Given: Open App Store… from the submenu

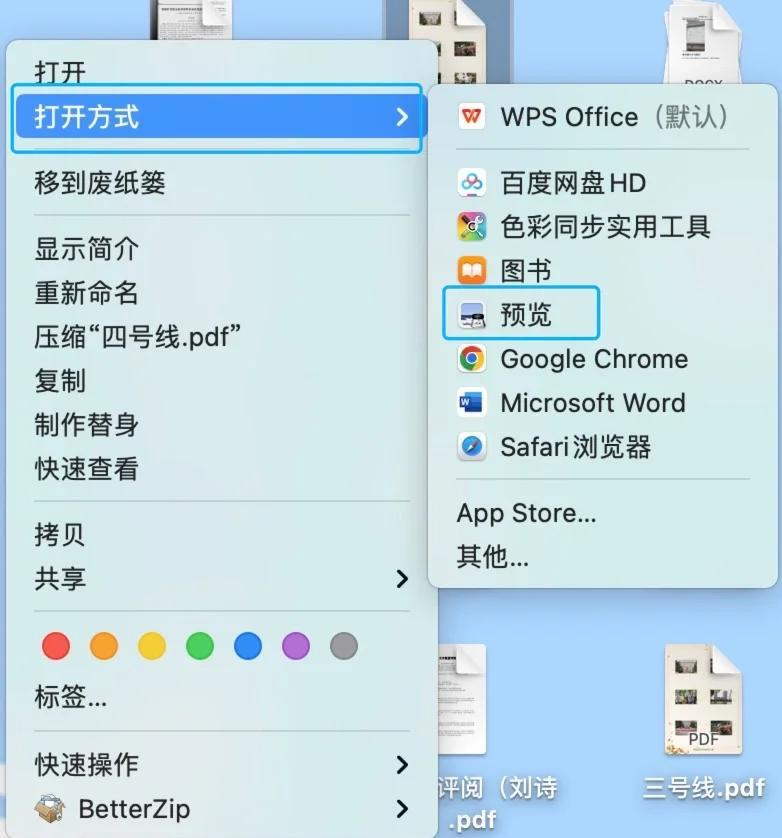Looking at the screenshot, I should pyautogui.click(x=526, y=514).
